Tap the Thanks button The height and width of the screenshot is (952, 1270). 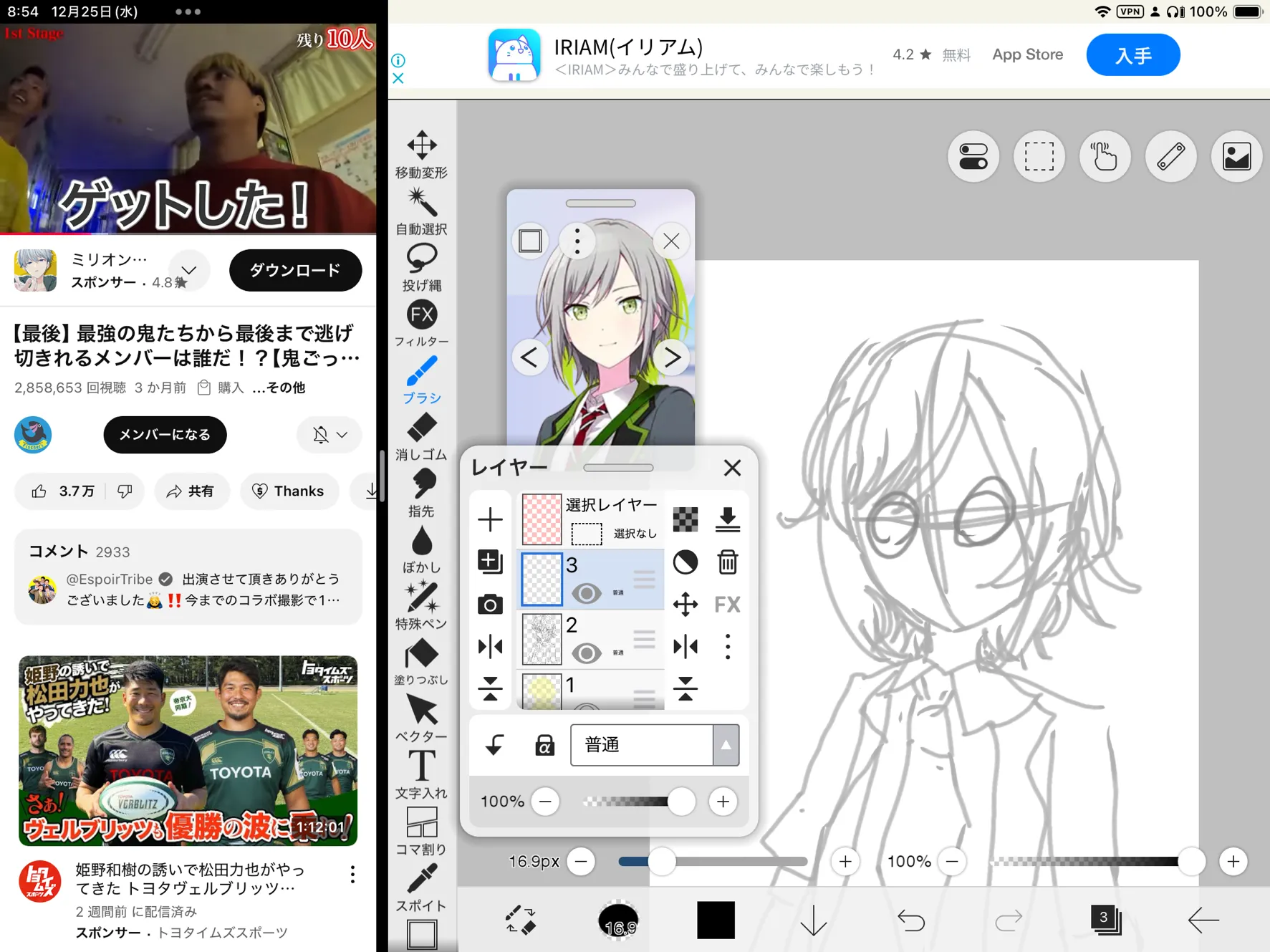[x=289, y=491]
